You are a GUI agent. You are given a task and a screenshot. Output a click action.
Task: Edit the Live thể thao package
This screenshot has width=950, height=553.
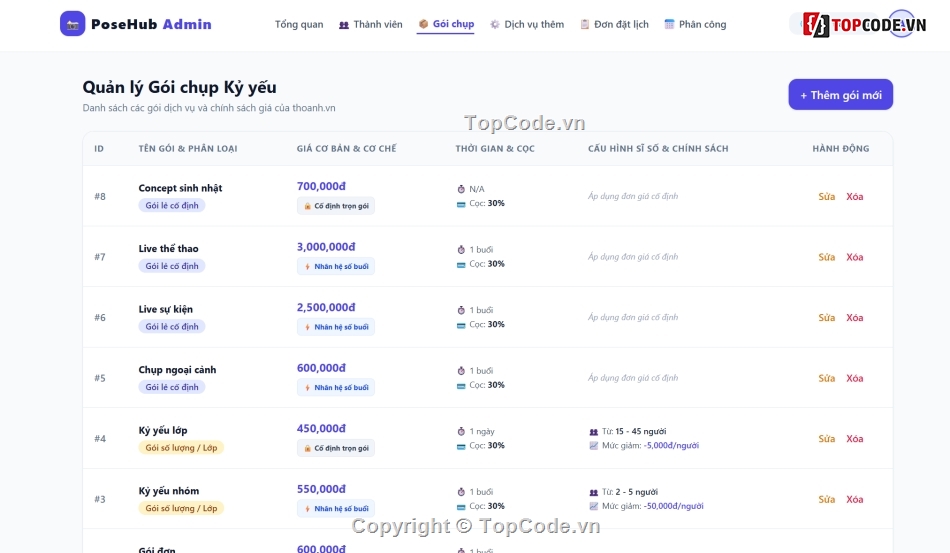(x=826, y=257)
